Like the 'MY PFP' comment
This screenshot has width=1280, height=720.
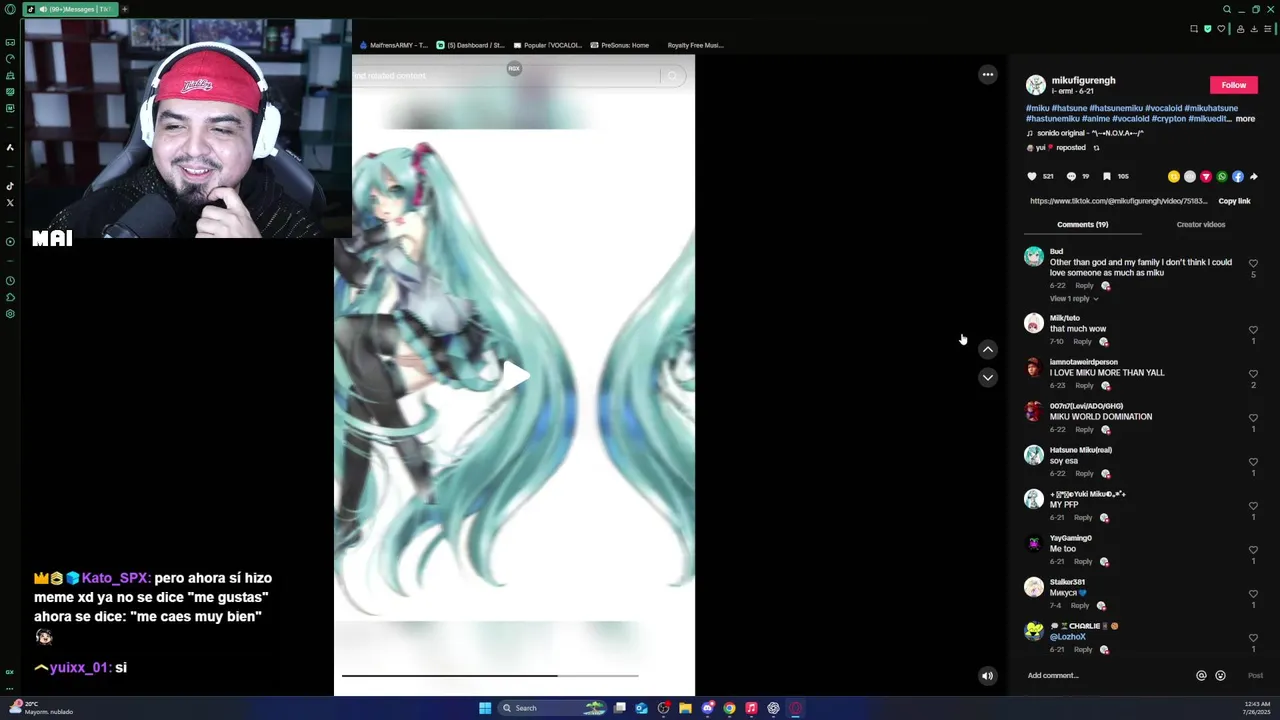pyautogui.click(x=1253, y=506)
